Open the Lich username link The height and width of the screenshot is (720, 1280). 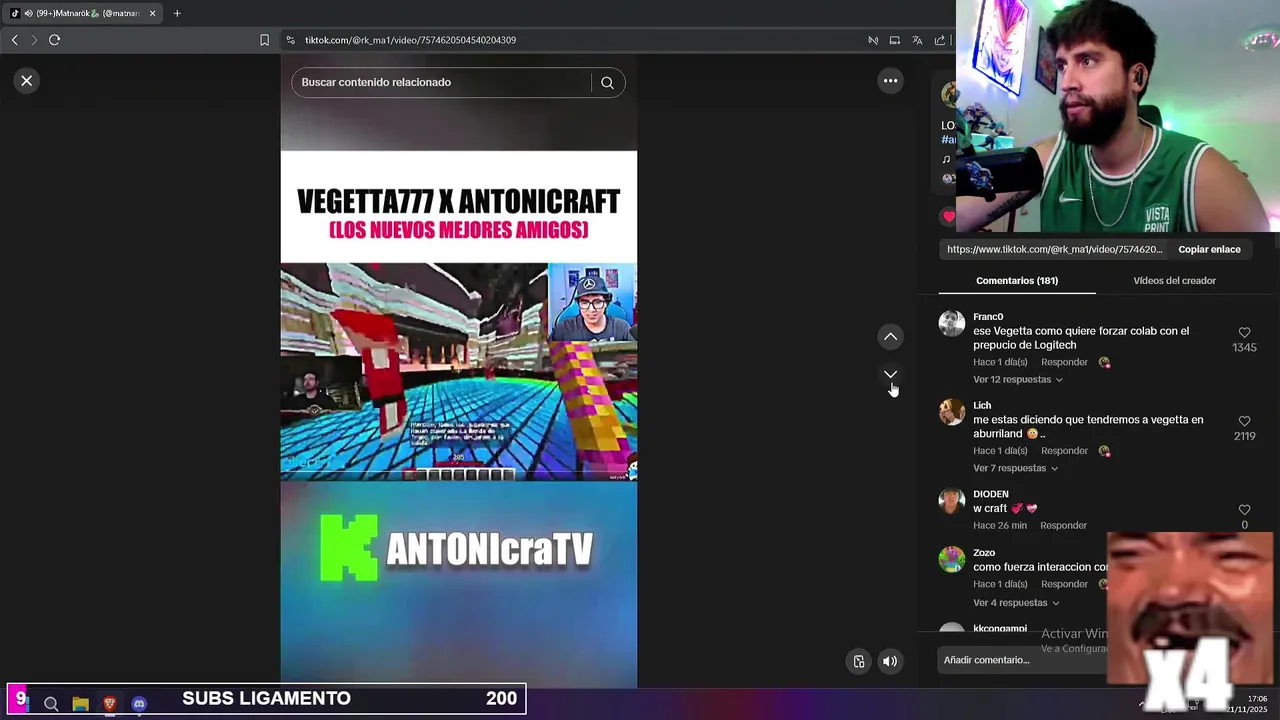pos(982,406)
